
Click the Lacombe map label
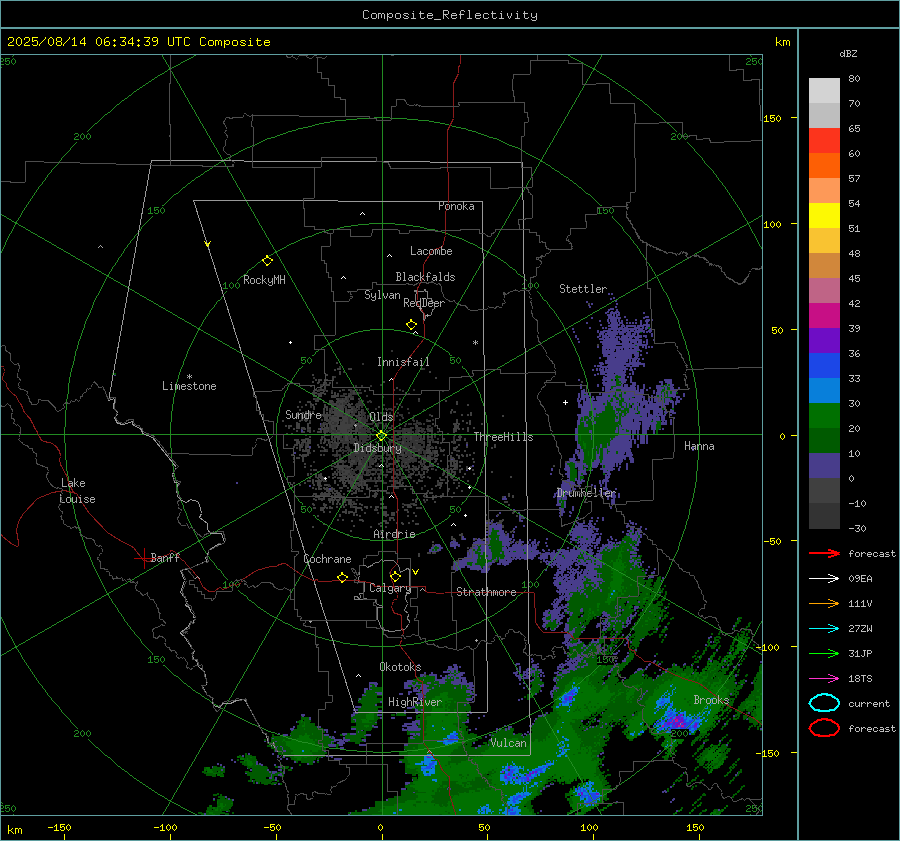click(x=431, y=251)
